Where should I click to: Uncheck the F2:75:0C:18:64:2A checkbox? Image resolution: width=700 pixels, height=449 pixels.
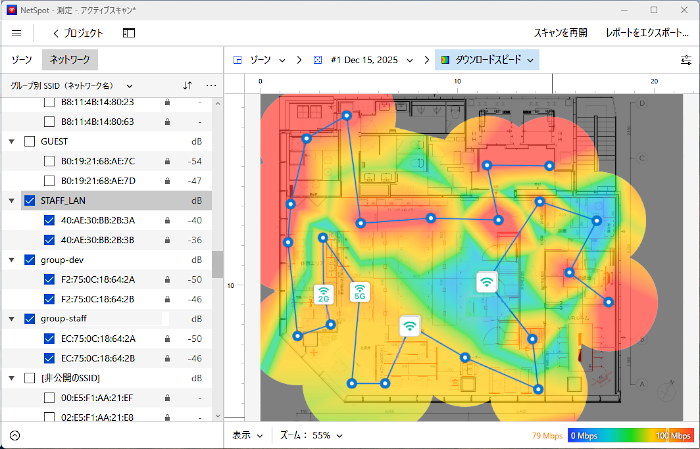click(x=49, y=280)
